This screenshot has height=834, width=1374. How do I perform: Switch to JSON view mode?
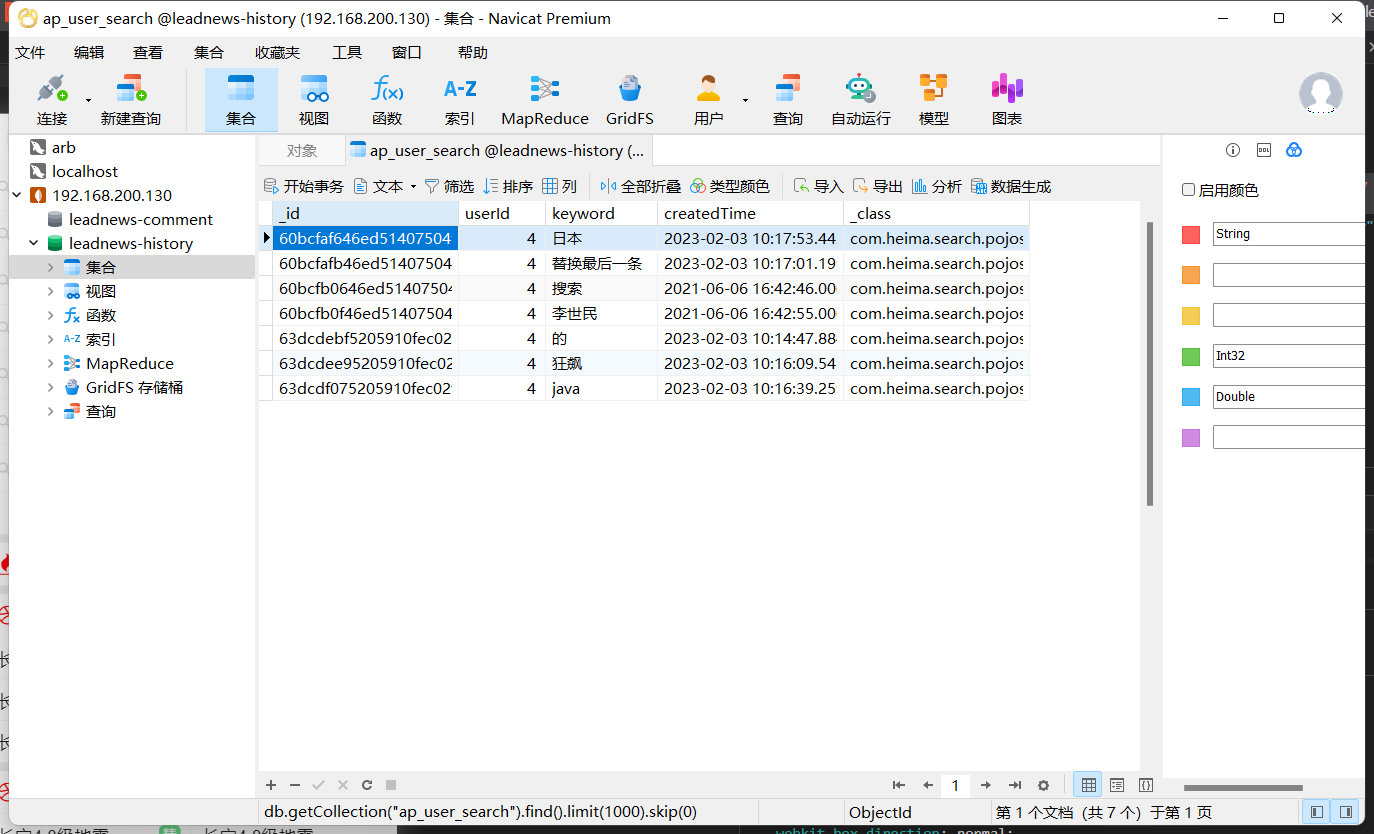1146,786
